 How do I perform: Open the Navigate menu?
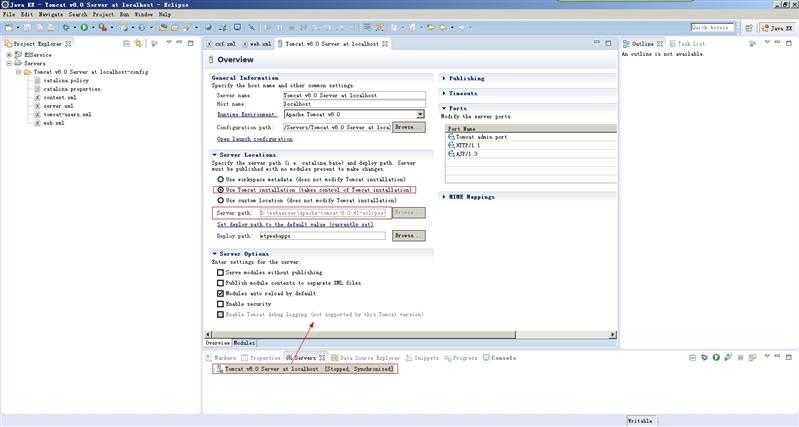pyautogui.click(x=50, y=14)
